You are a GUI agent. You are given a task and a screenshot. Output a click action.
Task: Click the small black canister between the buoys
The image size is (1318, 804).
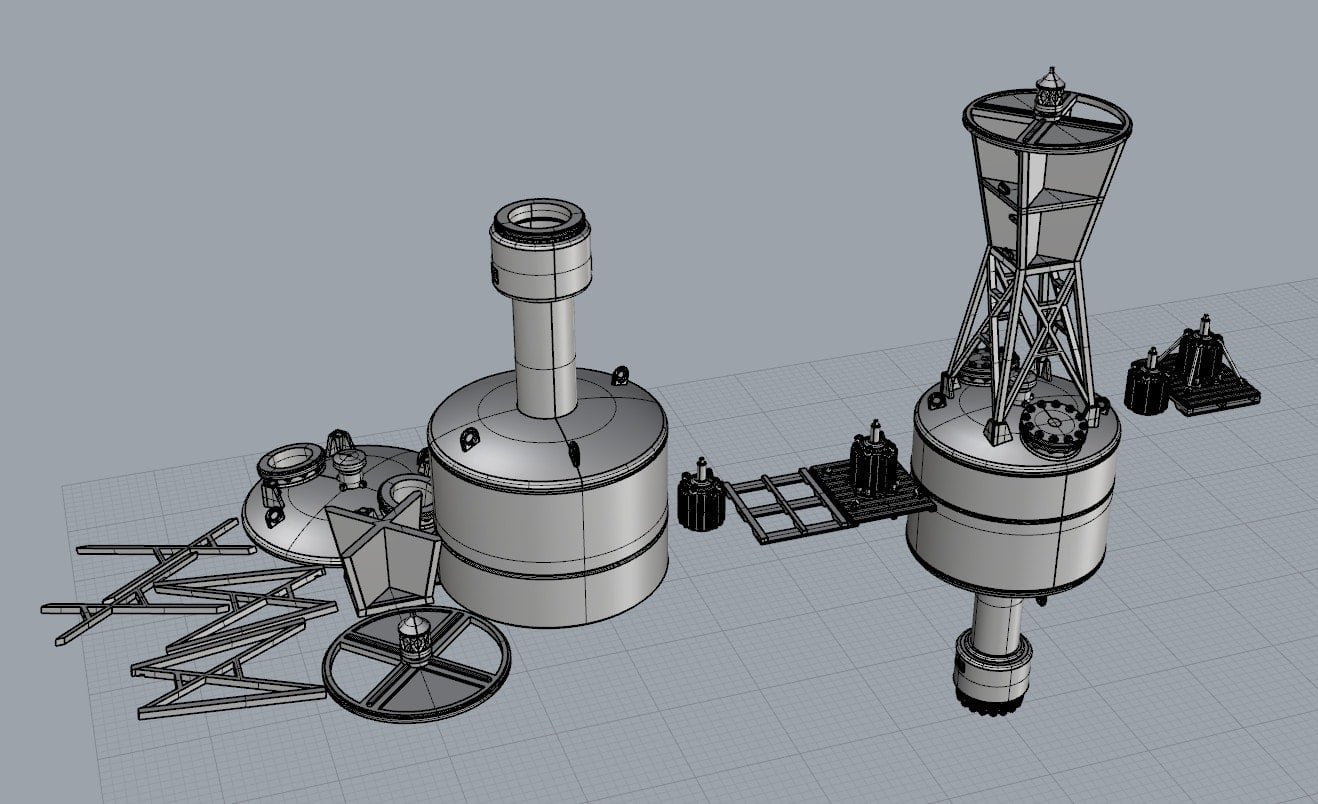tap(700, 500)
